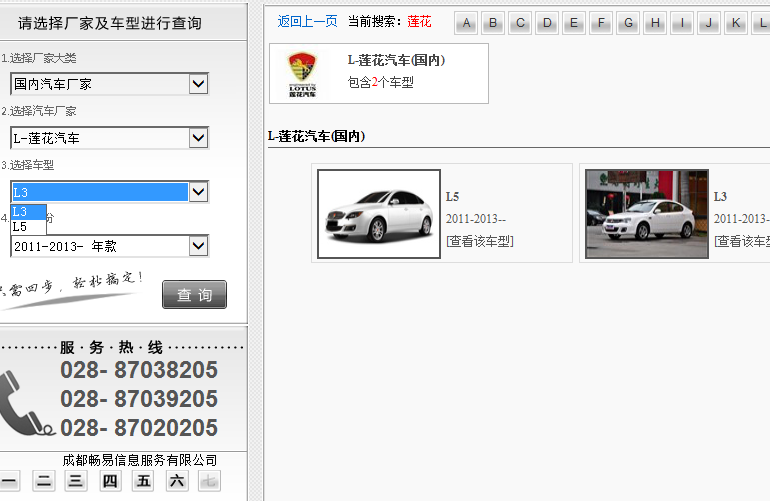Open the 2011-2013 年款 year dropdown
Screen dimensions: 770x501
pyautogui.click(x=110, y=246)
